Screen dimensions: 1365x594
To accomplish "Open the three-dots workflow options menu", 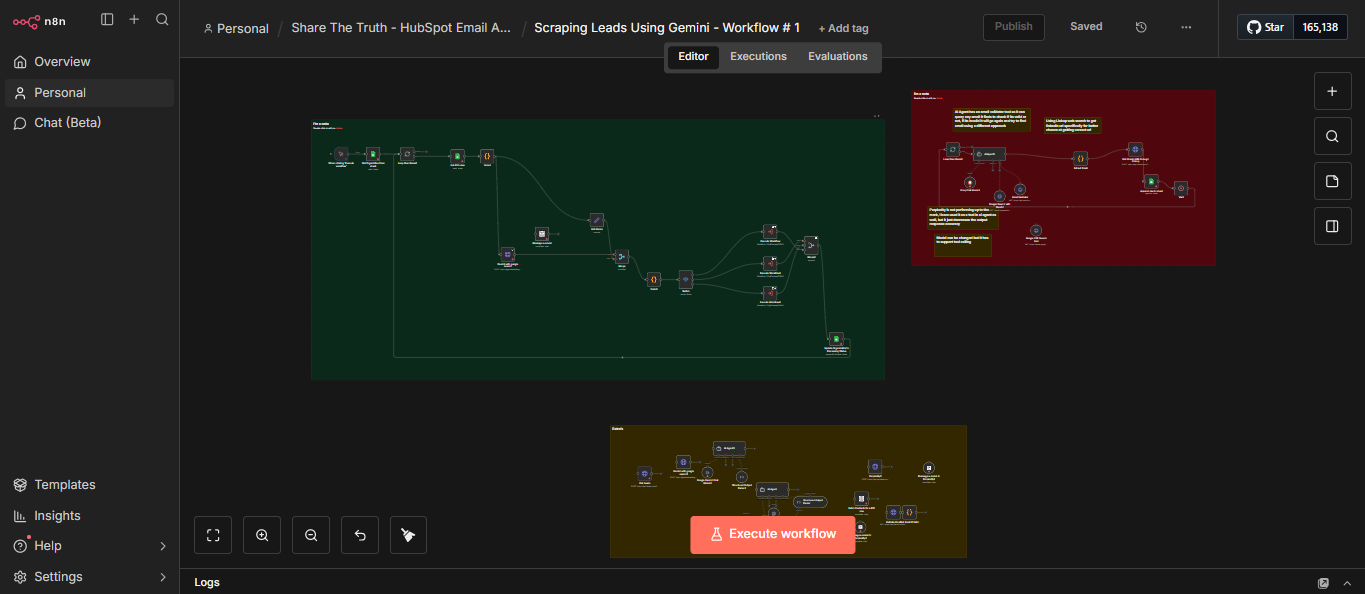I will click(1186, 27).
